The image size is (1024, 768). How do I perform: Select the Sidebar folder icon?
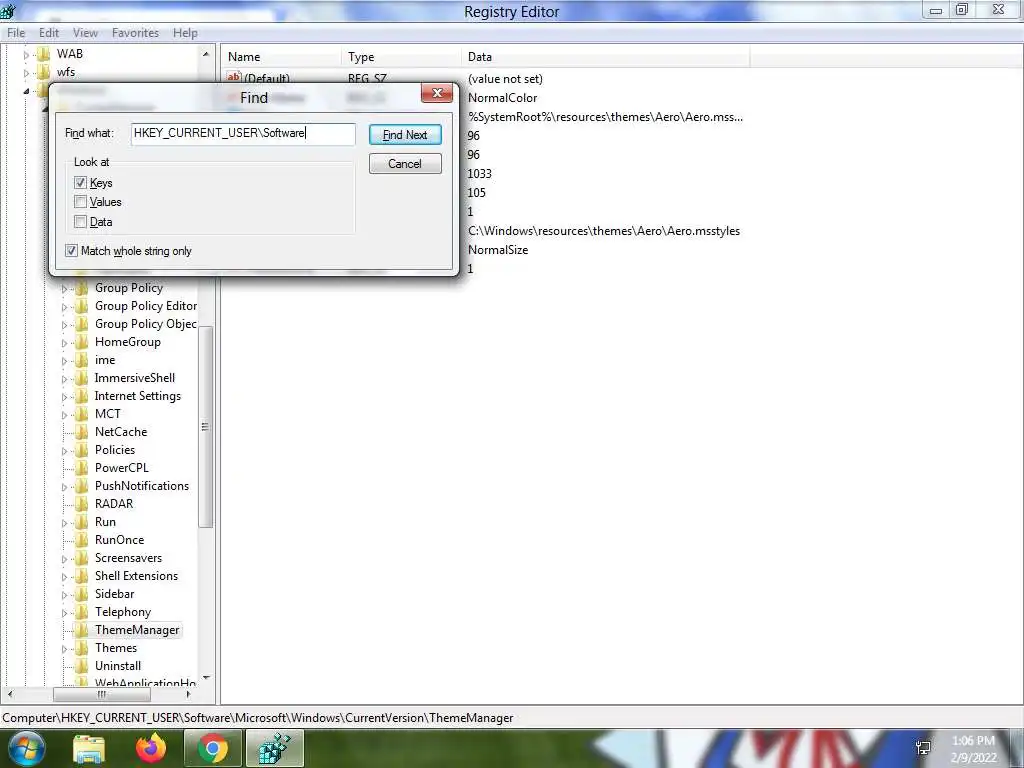coord(82,594)
